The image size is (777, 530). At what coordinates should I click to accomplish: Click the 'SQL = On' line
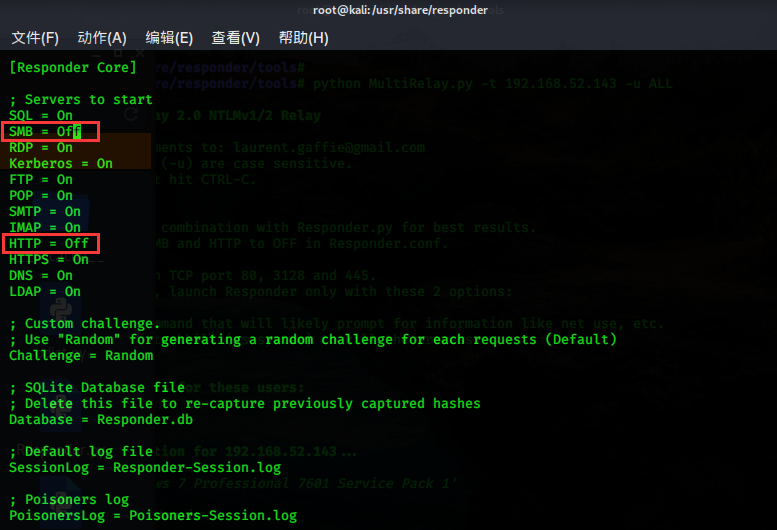coord(41,115)
